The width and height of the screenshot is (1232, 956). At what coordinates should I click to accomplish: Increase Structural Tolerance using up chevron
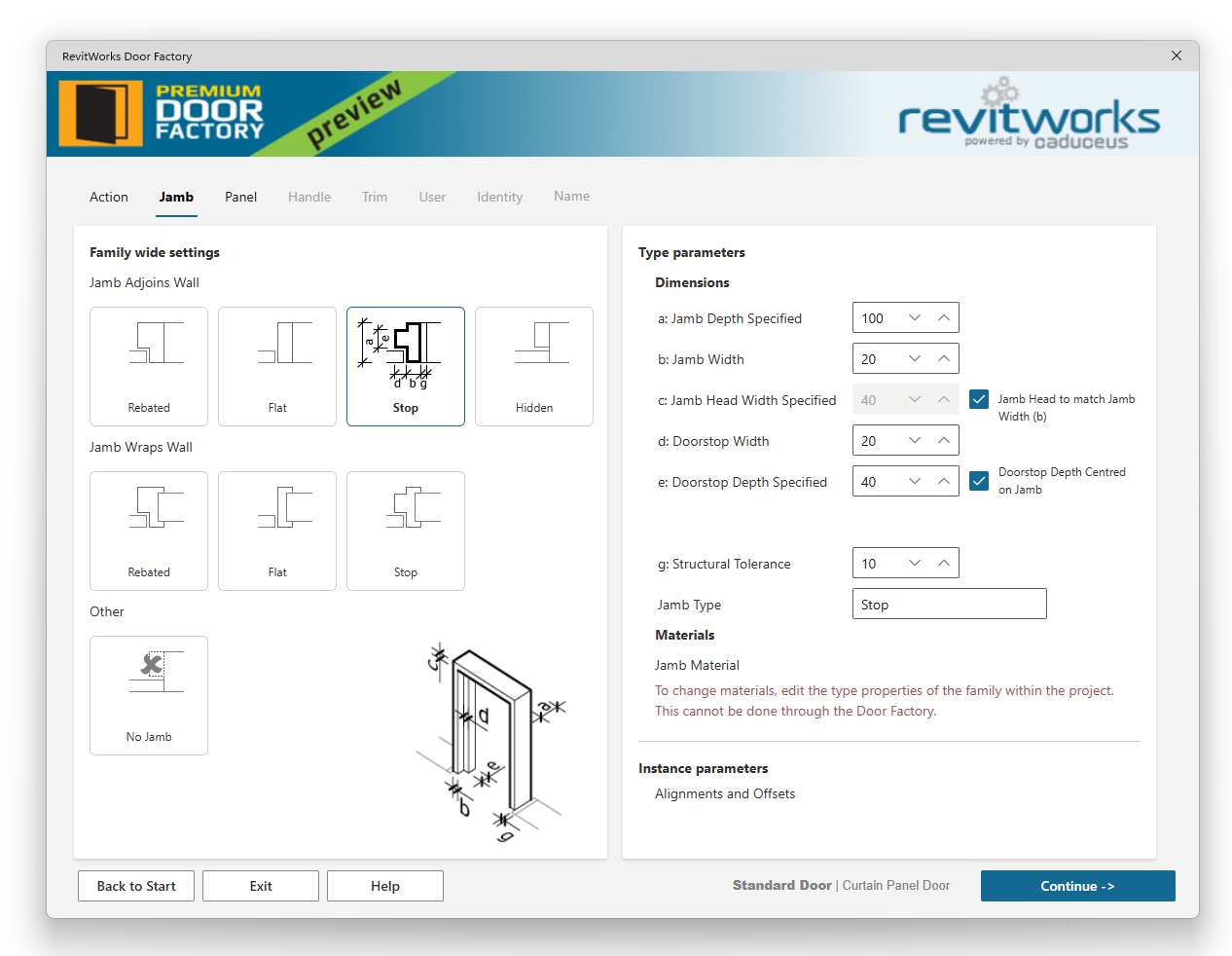tap(944, 564)
